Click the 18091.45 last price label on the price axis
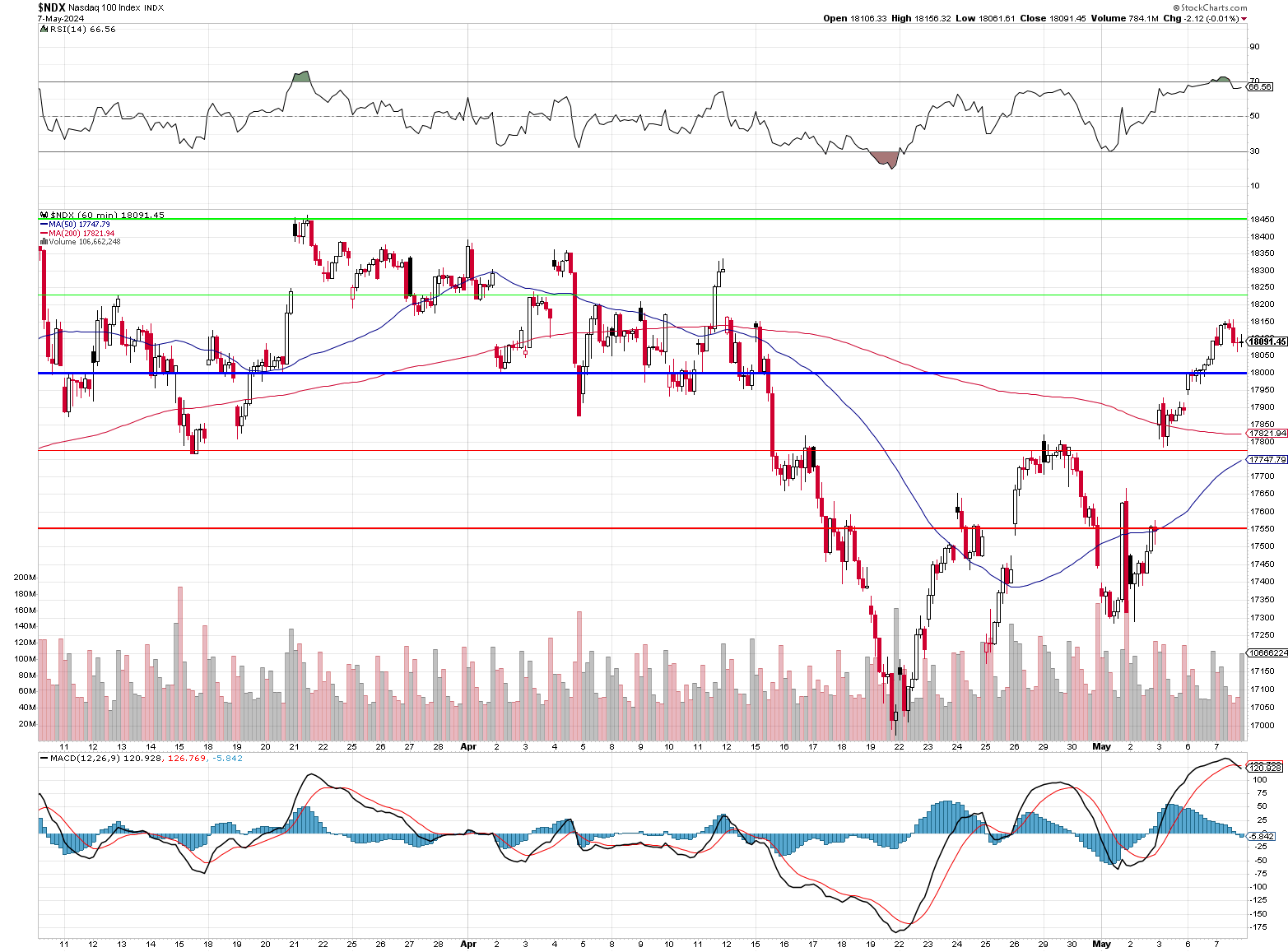The image size is (1288, 952). pyautogui.click(x=1267, y=341)
